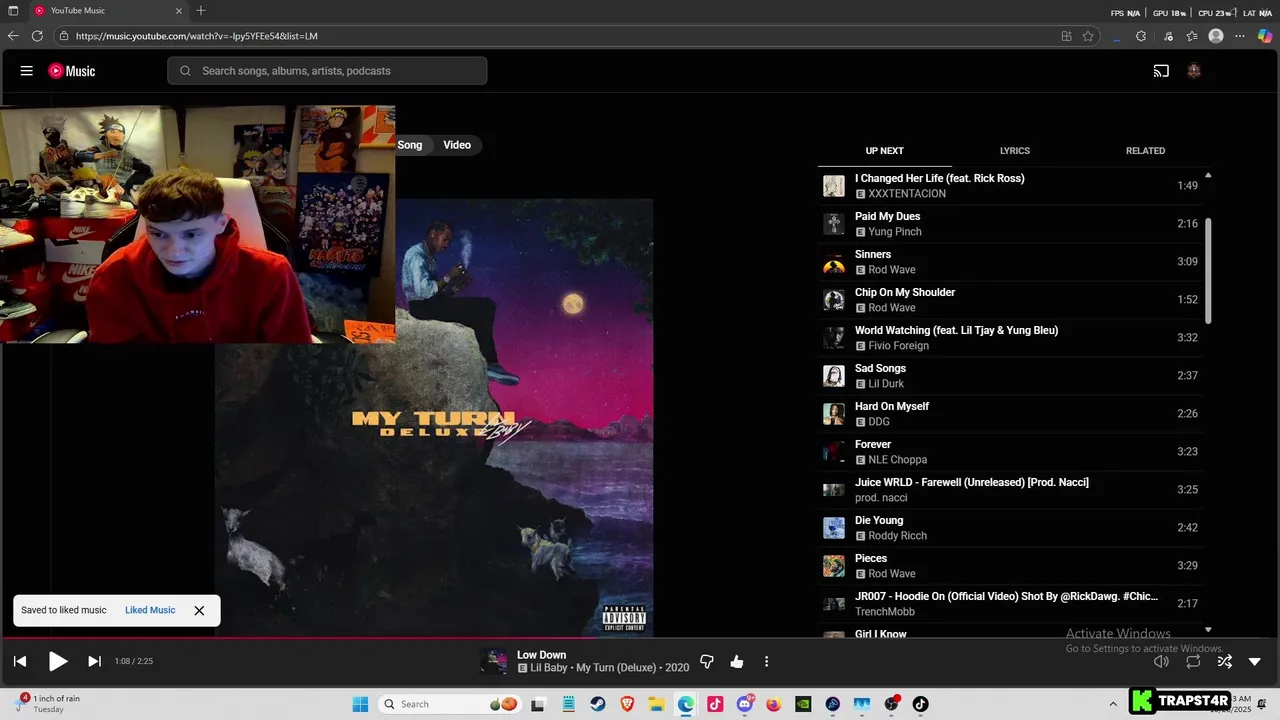Viewport: 1280px width, 720px height.
Task: Open the account avatar menu in YouTube Music
Action: 1193,71
